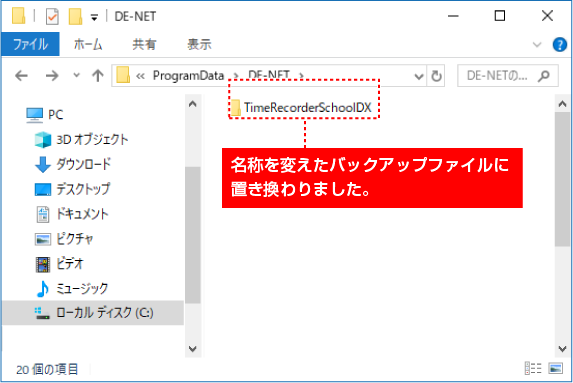This screenshot has width=573, height=383.
Task: Open the recent locations dropdown arrow
Action: tap(76, 75)
